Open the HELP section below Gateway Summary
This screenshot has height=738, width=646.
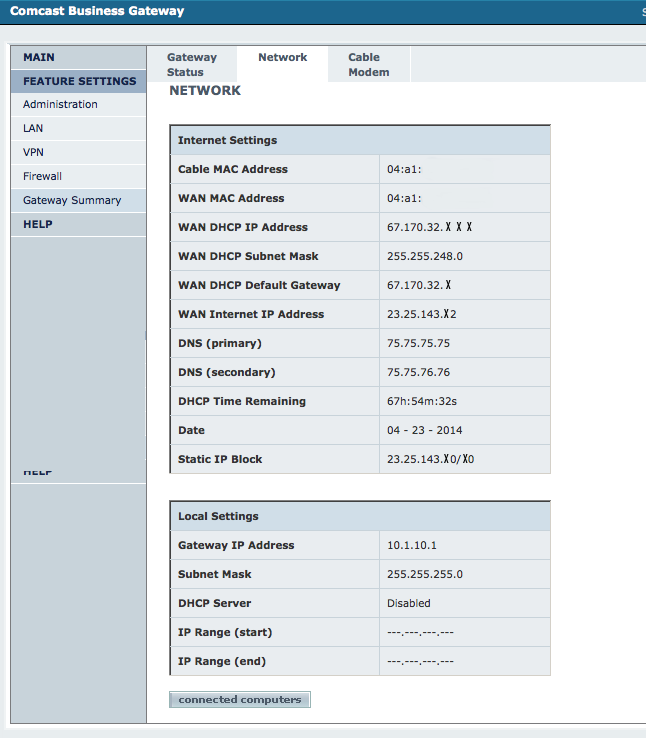(78, 225)
